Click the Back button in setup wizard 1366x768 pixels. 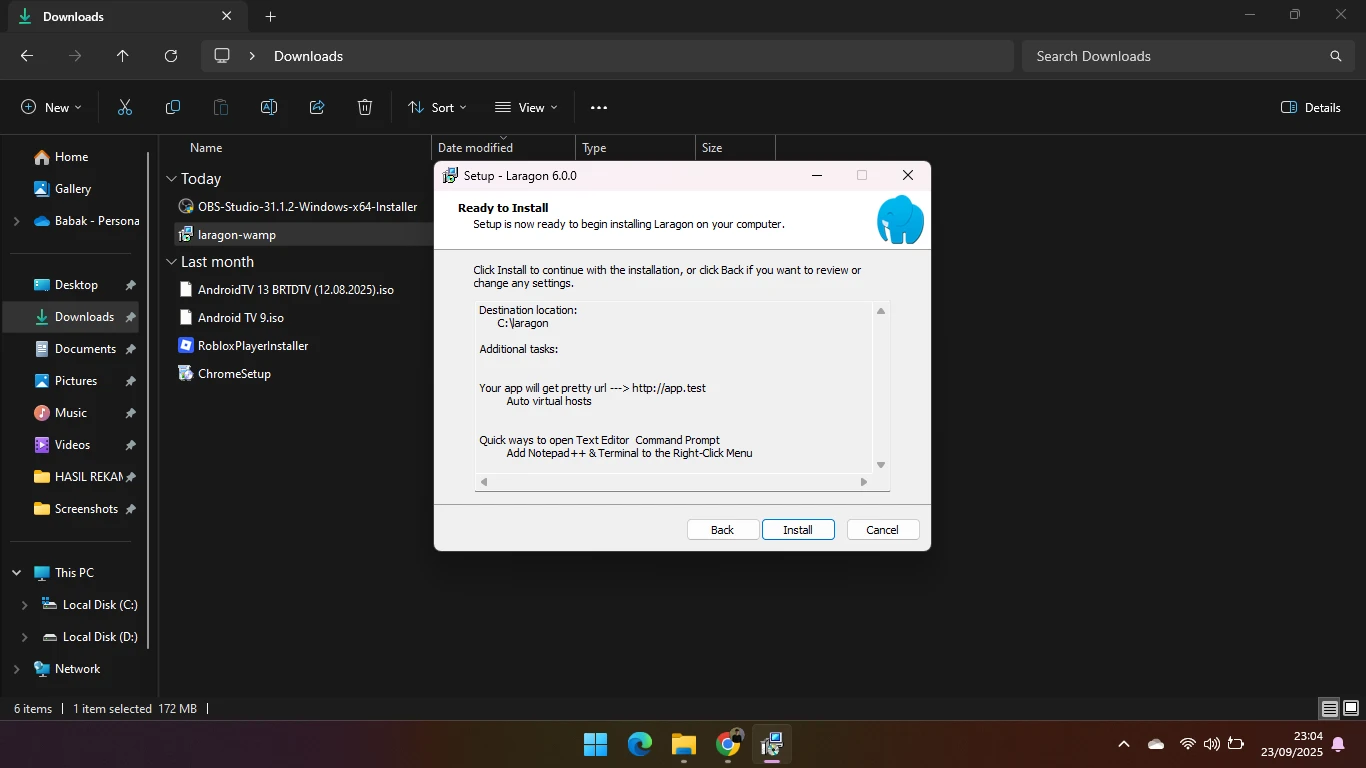(x=722, y=530)
